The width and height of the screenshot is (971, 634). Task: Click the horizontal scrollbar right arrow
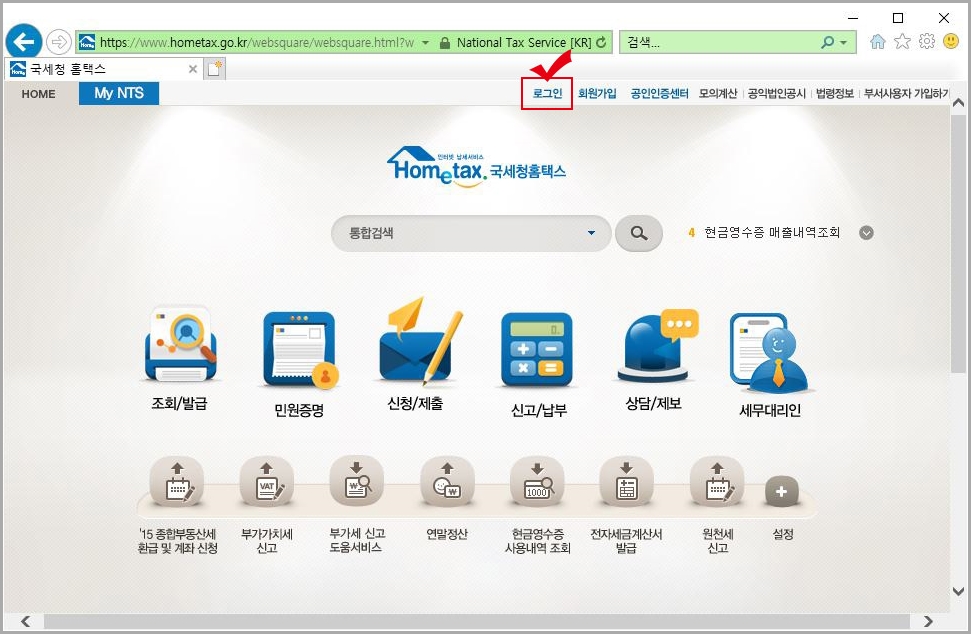[x=928, y=621]
